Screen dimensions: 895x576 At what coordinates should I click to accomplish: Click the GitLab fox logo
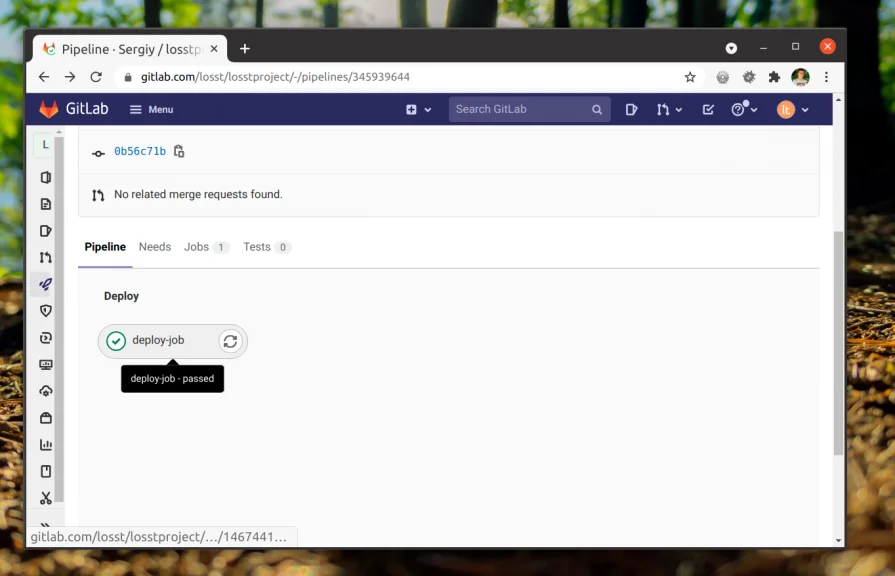(48, 110)
